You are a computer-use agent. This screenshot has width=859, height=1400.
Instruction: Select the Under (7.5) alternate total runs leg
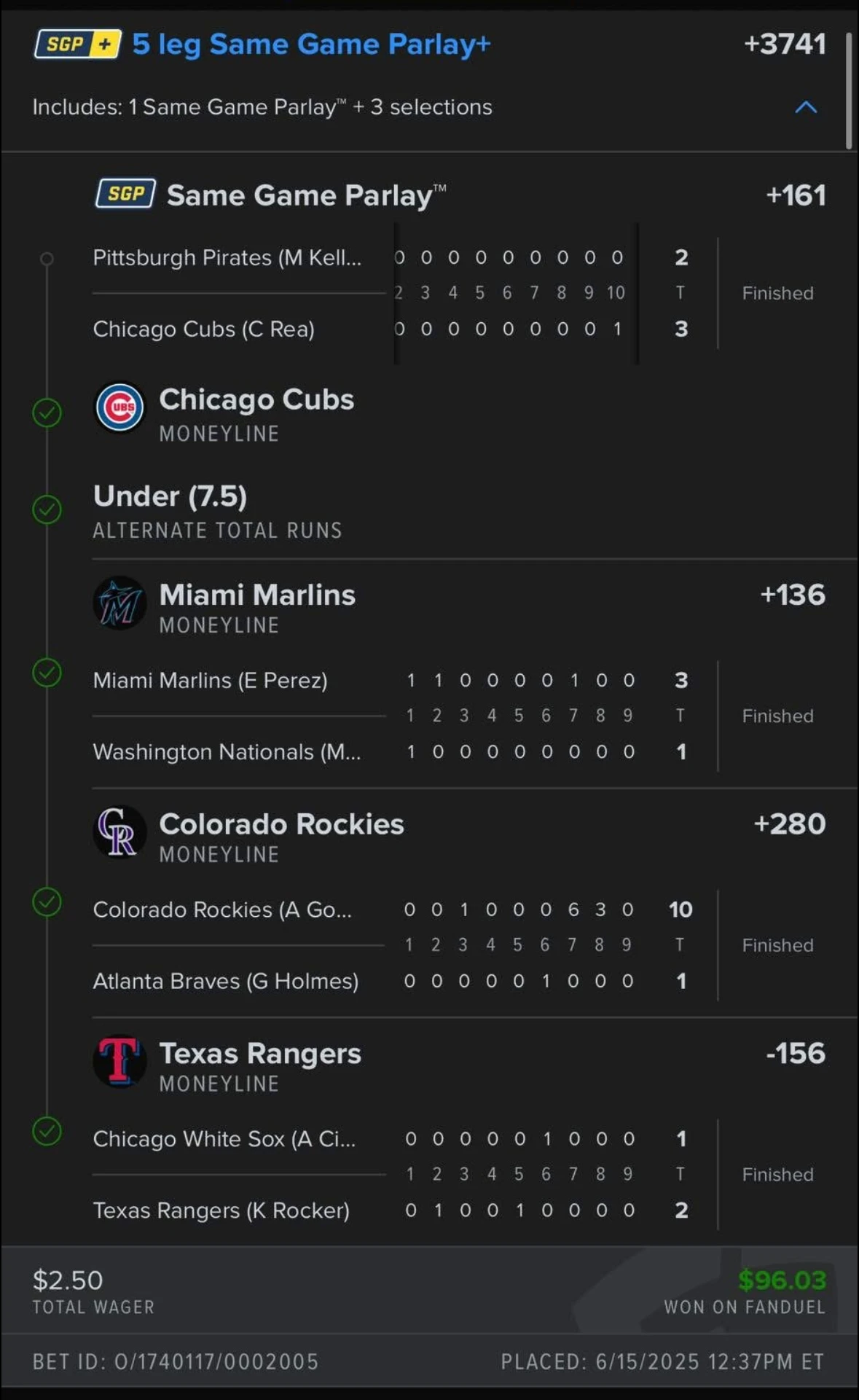click(x=217, y=510)
